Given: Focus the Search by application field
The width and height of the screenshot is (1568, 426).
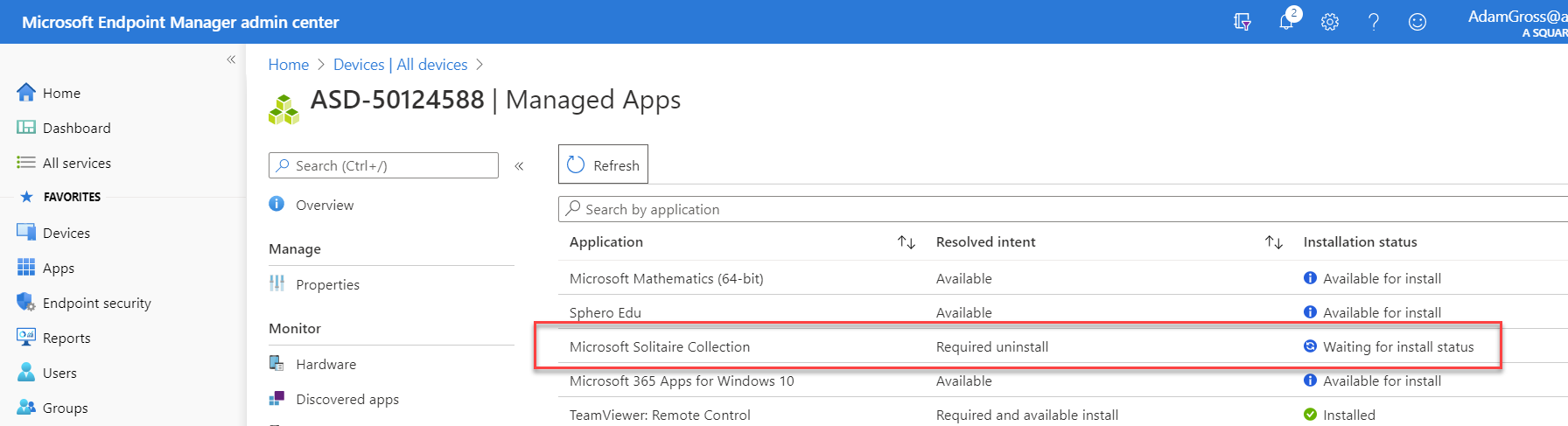Looking at the screenshot, I should (x=1063, y=209).
